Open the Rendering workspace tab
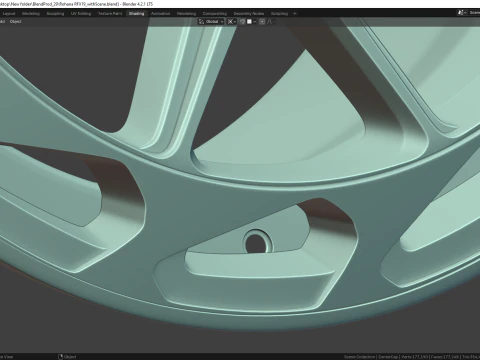 click(x=186, y=14)
